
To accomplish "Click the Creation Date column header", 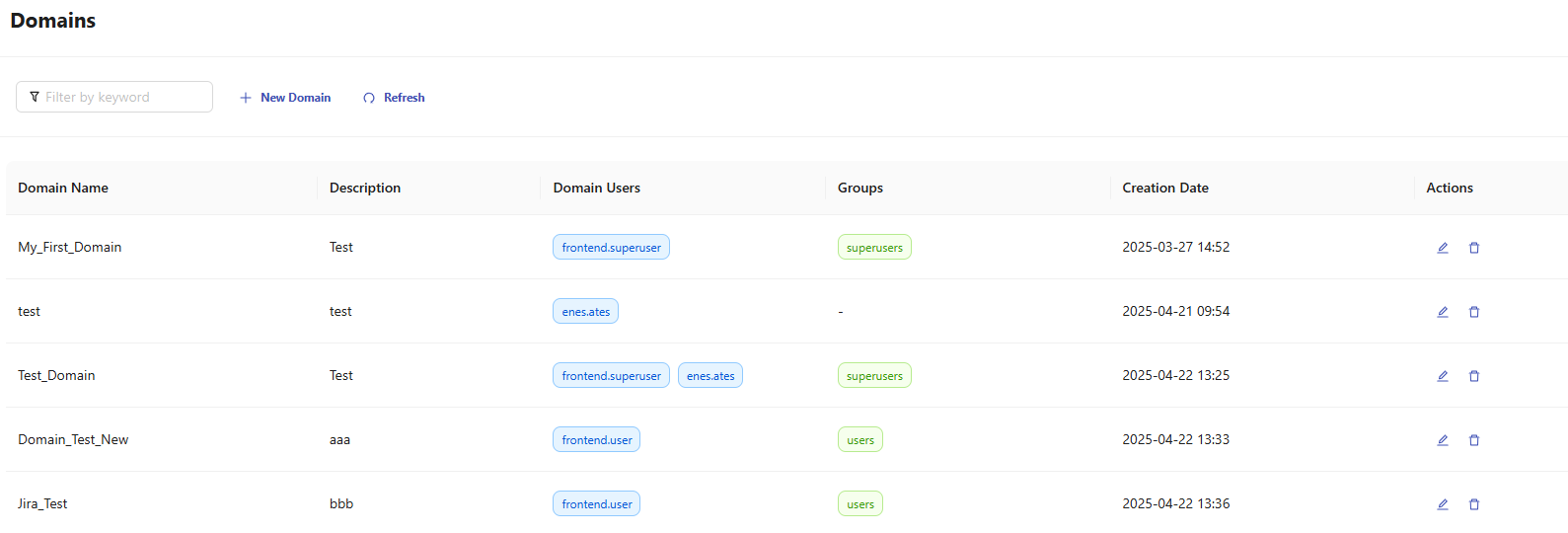I will 1164,188.
